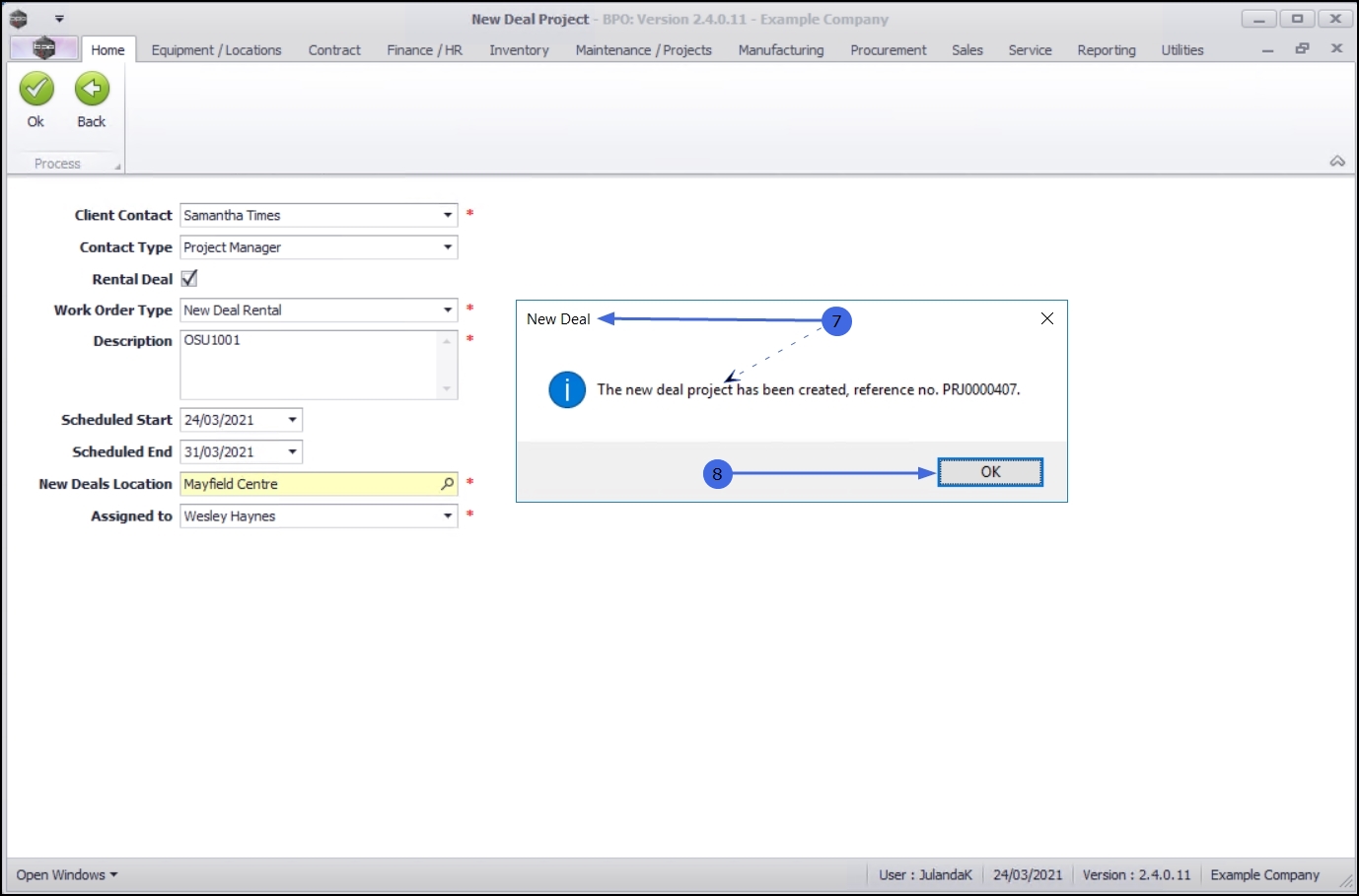Click the Example Company status bar text
Screen dimensions: 1359x896
click(x=1264, y=875)
